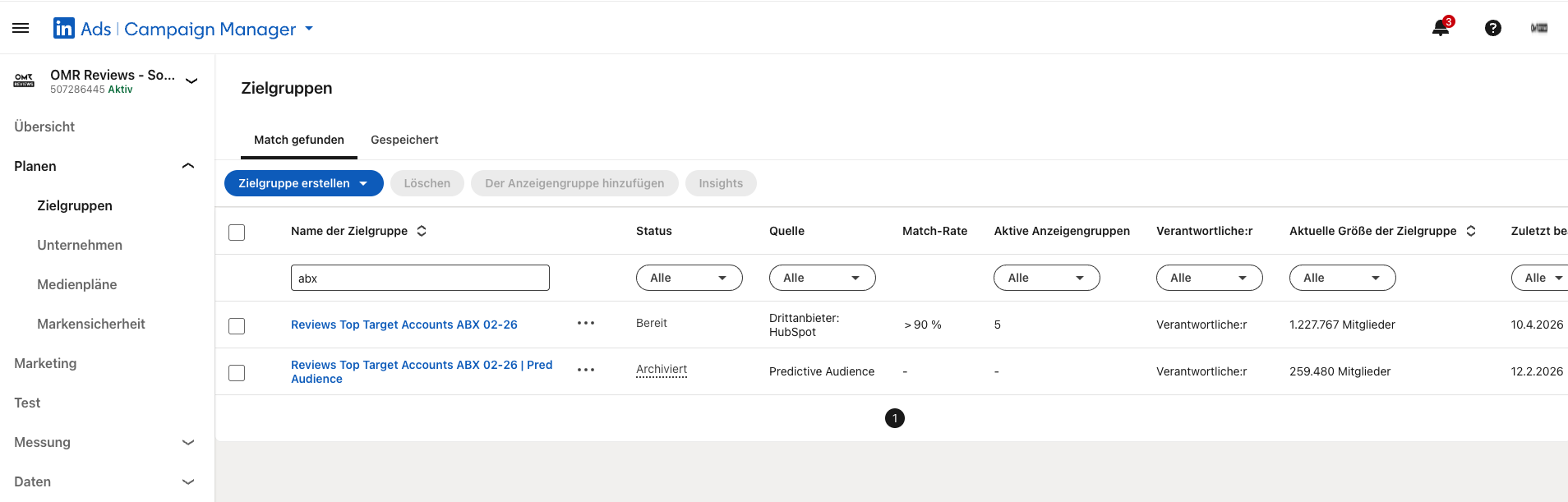This screenshot has height=502, width=1568.
Task: Click the Predictive Audience source cell
Action: tap(822, 371)
